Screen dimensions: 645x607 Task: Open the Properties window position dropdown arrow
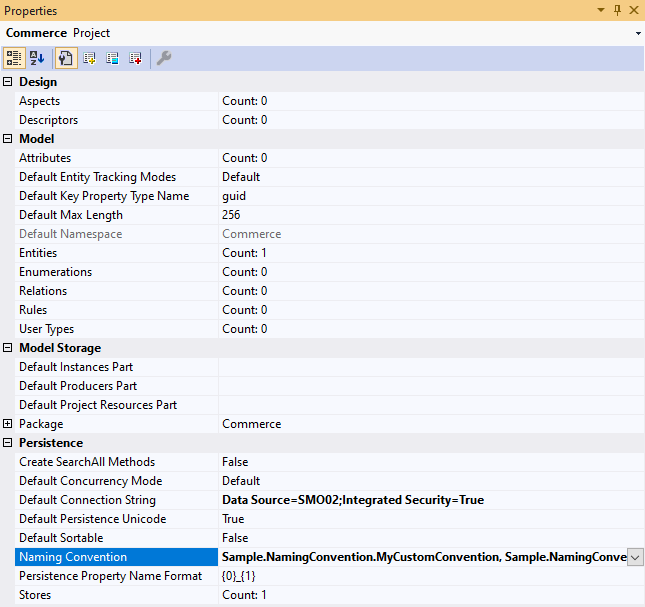pyautogui.click(x=601, y=10)
